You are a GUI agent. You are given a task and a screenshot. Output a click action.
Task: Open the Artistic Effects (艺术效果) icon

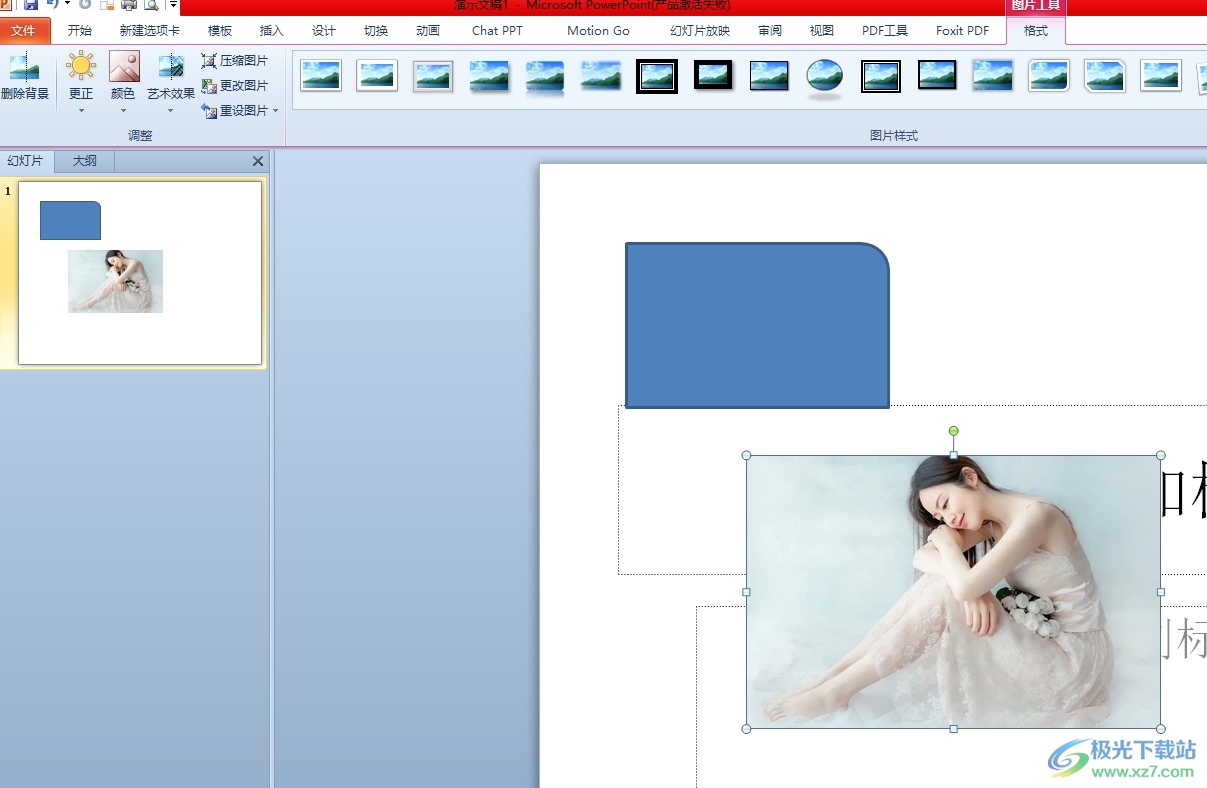point(171,67)
